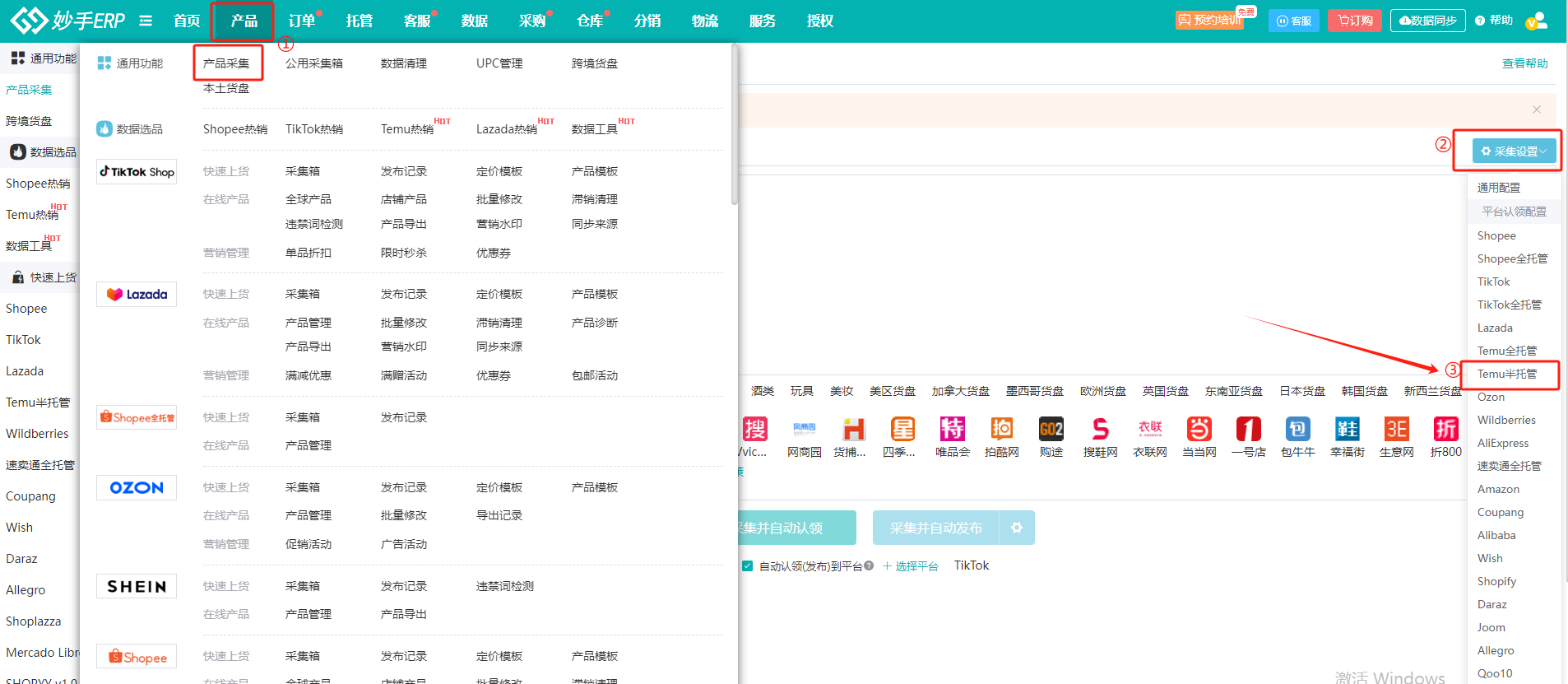
Task: Select the 美区货盘 category tab
Action: click(x=893, y=391)
